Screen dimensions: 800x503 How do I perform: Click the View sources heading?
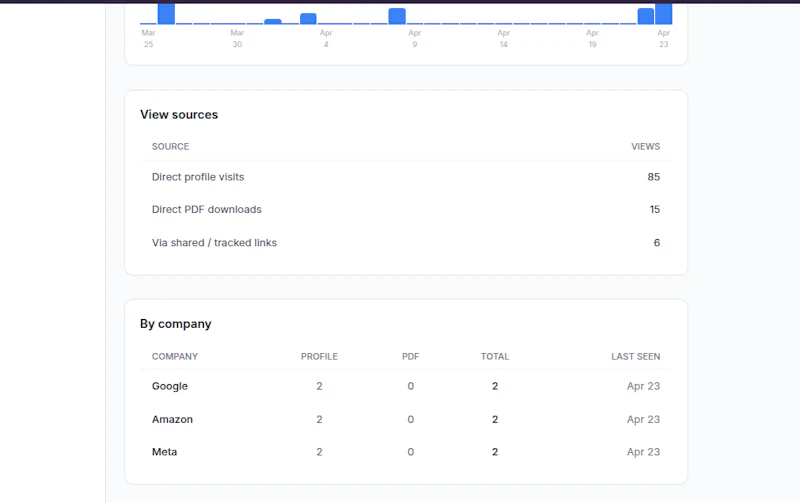pyautogui.click(x=179, y=115)
